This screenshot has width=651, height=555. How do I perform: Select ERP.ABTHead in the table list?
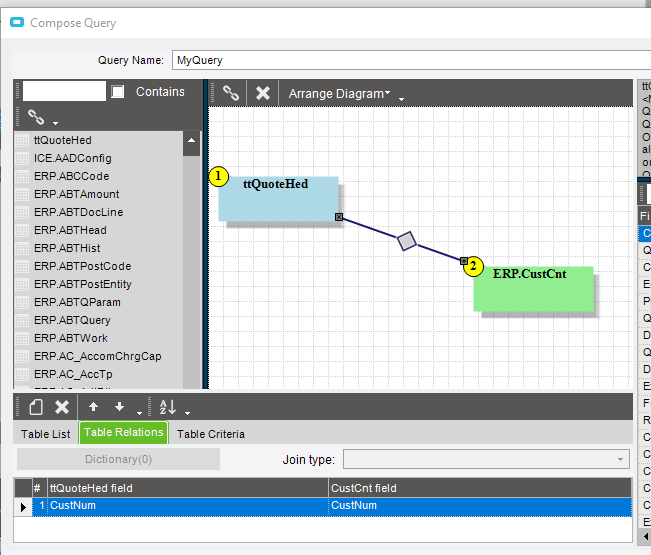(70, 230)
